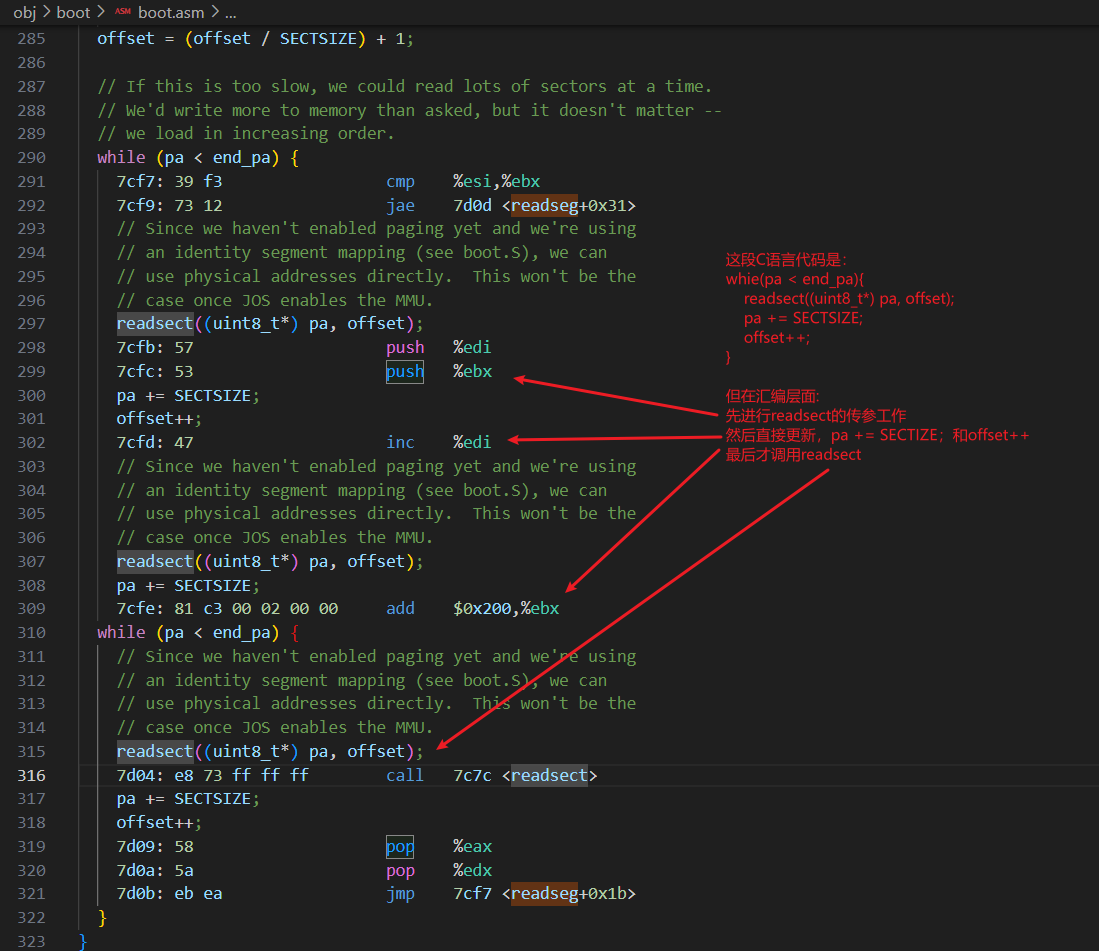Click the '$0x200,%ebx' operands

[506, 608]
